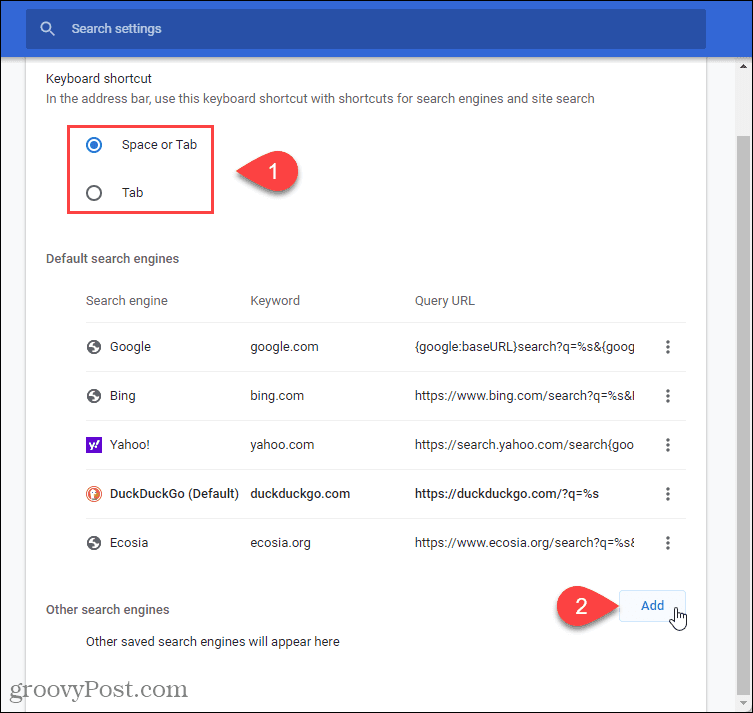Image resolution: width=753 pixels, height=713 pixels.
Task: Click the Yahoo query URL text
Action: (524, 445)
